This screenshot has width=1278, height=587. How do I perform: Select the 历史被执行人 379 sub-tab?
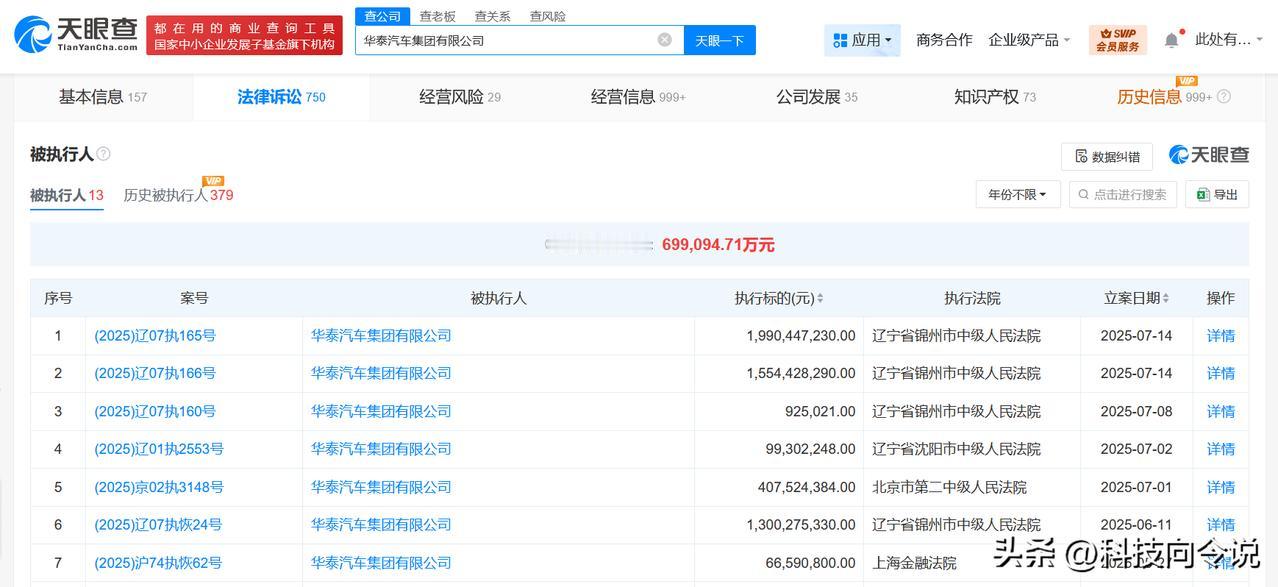(x=178, y=195)
